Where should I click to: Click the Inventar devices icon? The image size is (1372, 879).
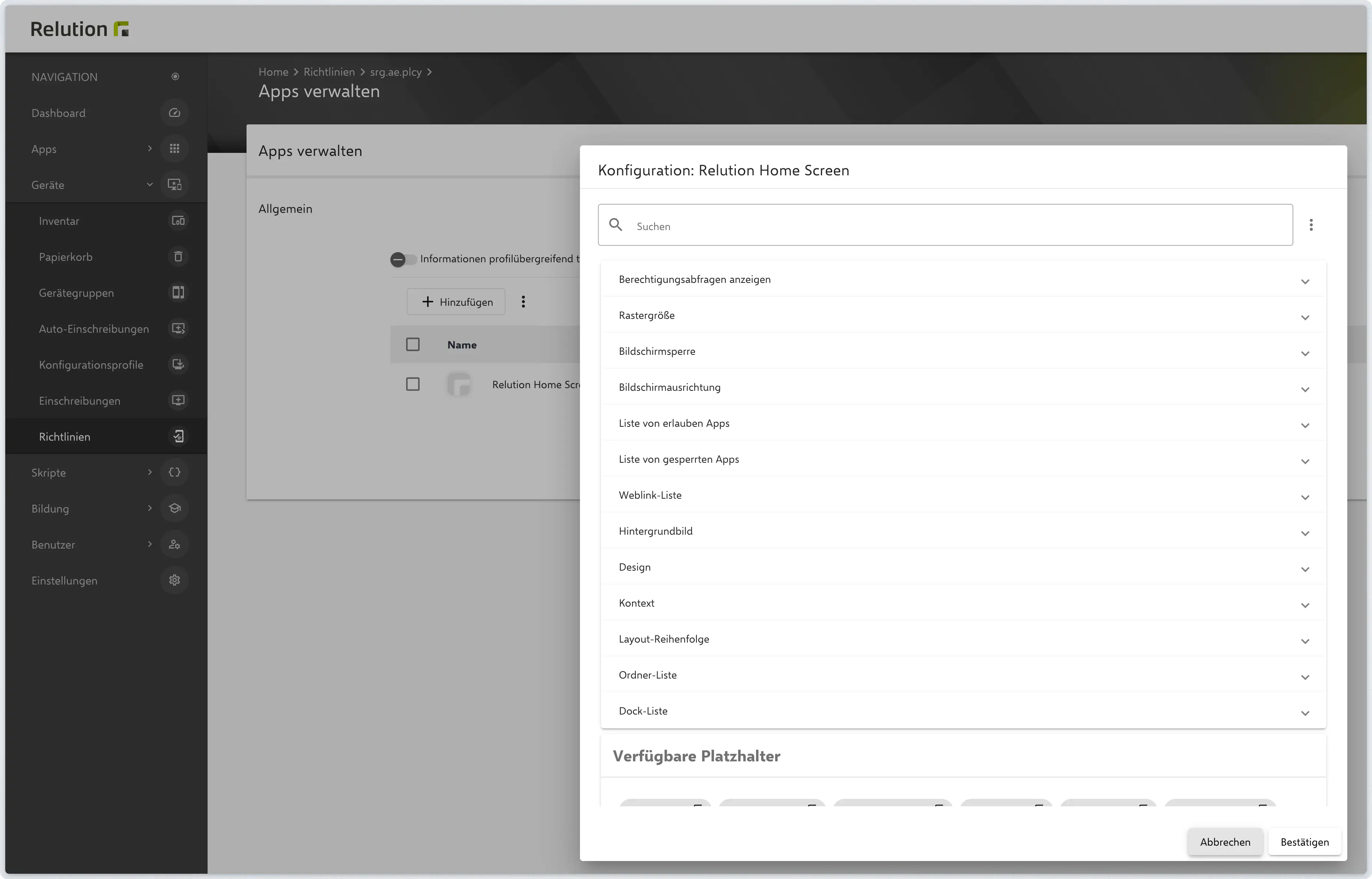point(178,221)
